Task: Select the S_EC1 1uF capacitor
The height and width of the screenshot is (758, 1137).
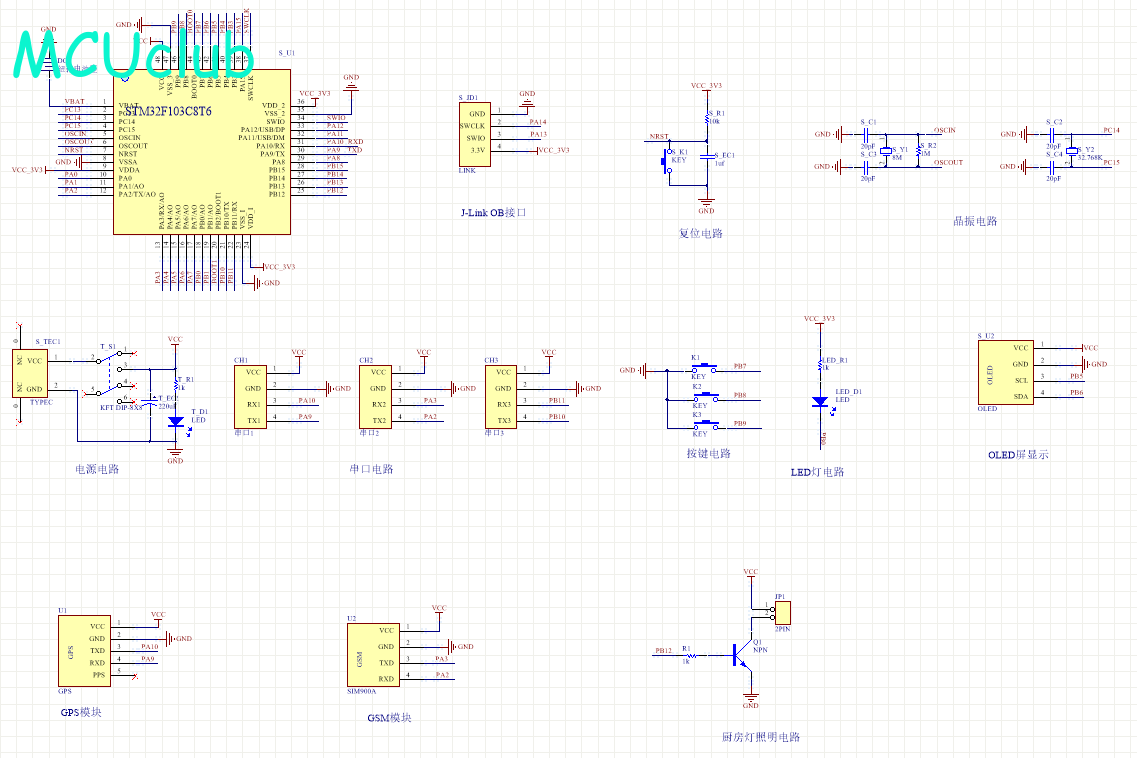Action: [x=707, y=157]
